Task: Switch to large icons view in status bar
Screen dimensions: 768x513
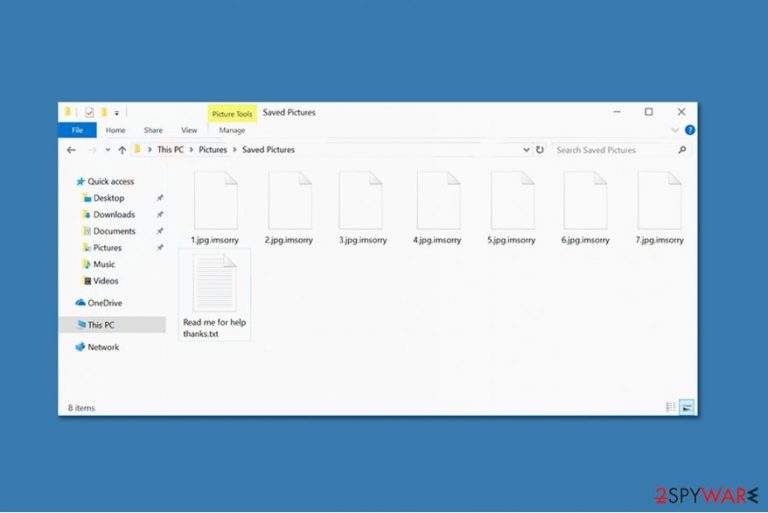Action: pyautogui.click(x=687, y=407)
